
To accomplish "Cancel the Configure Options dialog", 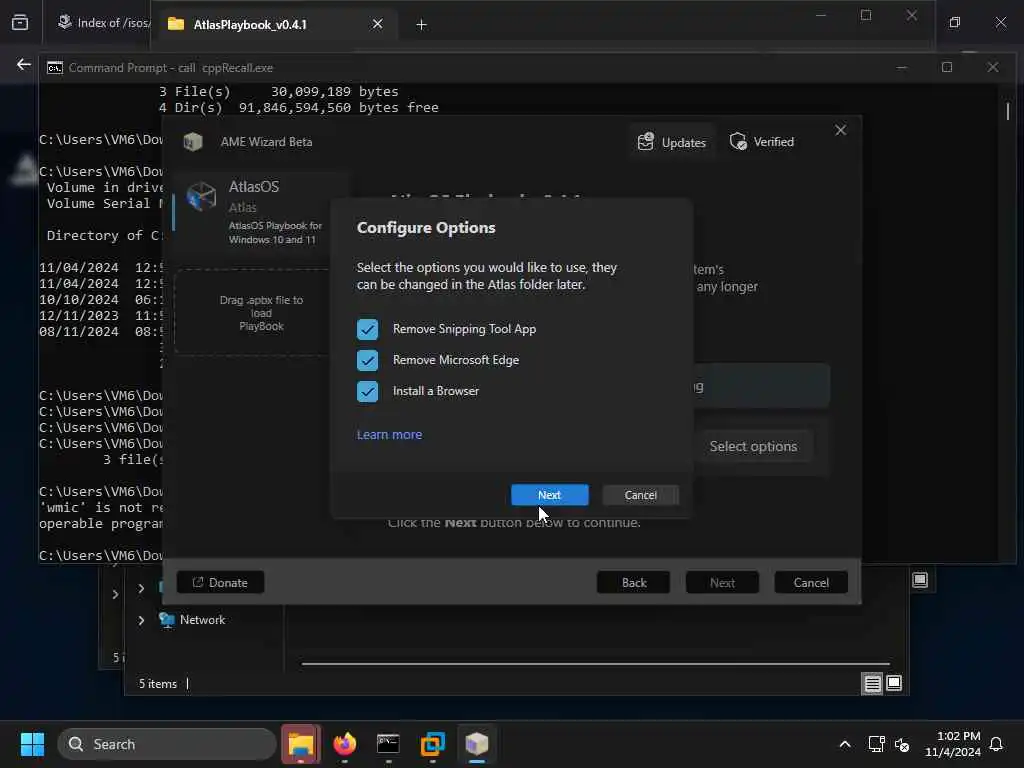I will click(640, 495).
